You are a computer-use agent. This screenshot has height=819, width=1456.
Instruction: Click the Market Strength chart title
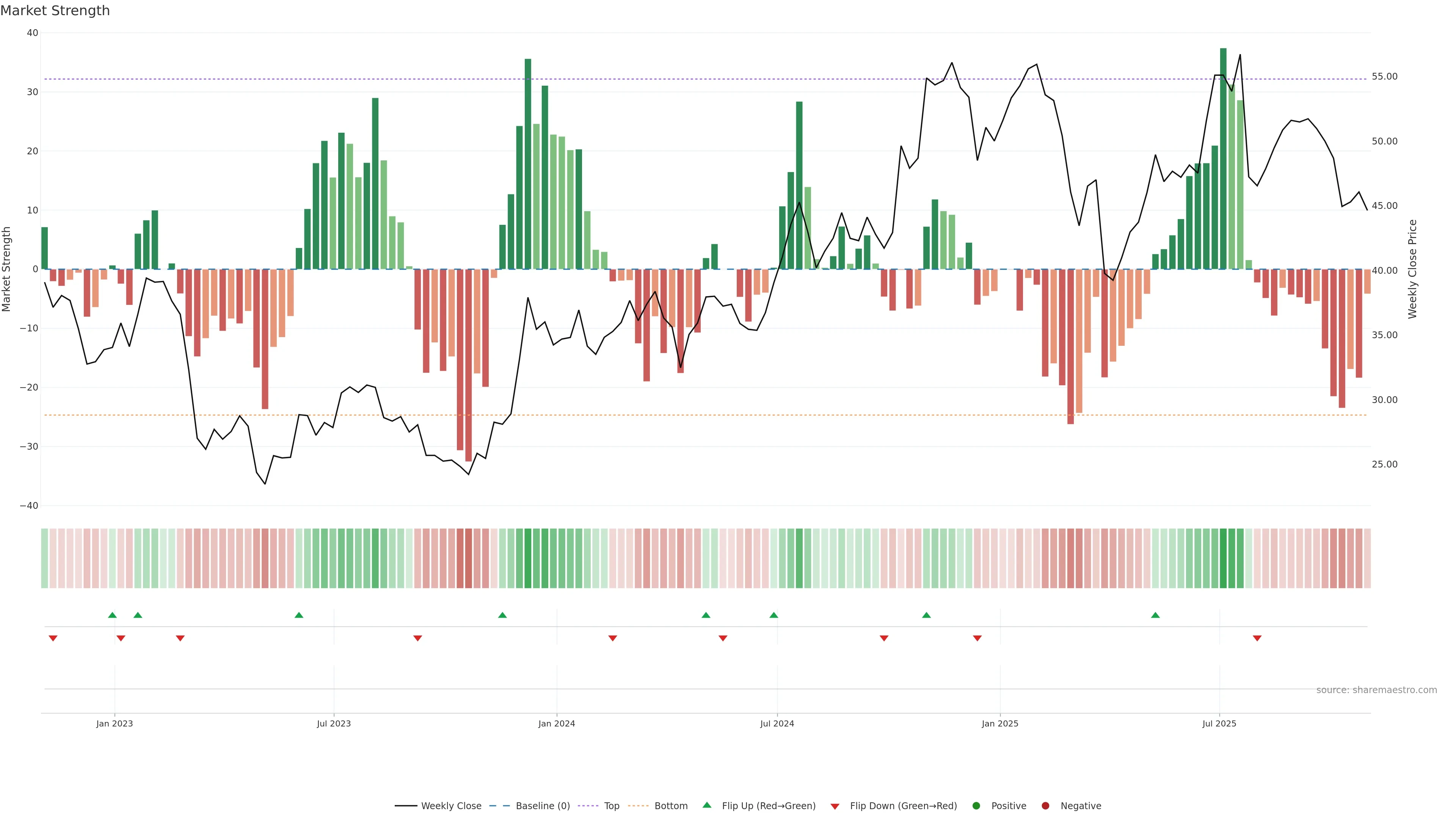pyautogui.click(x=55, y=11)
